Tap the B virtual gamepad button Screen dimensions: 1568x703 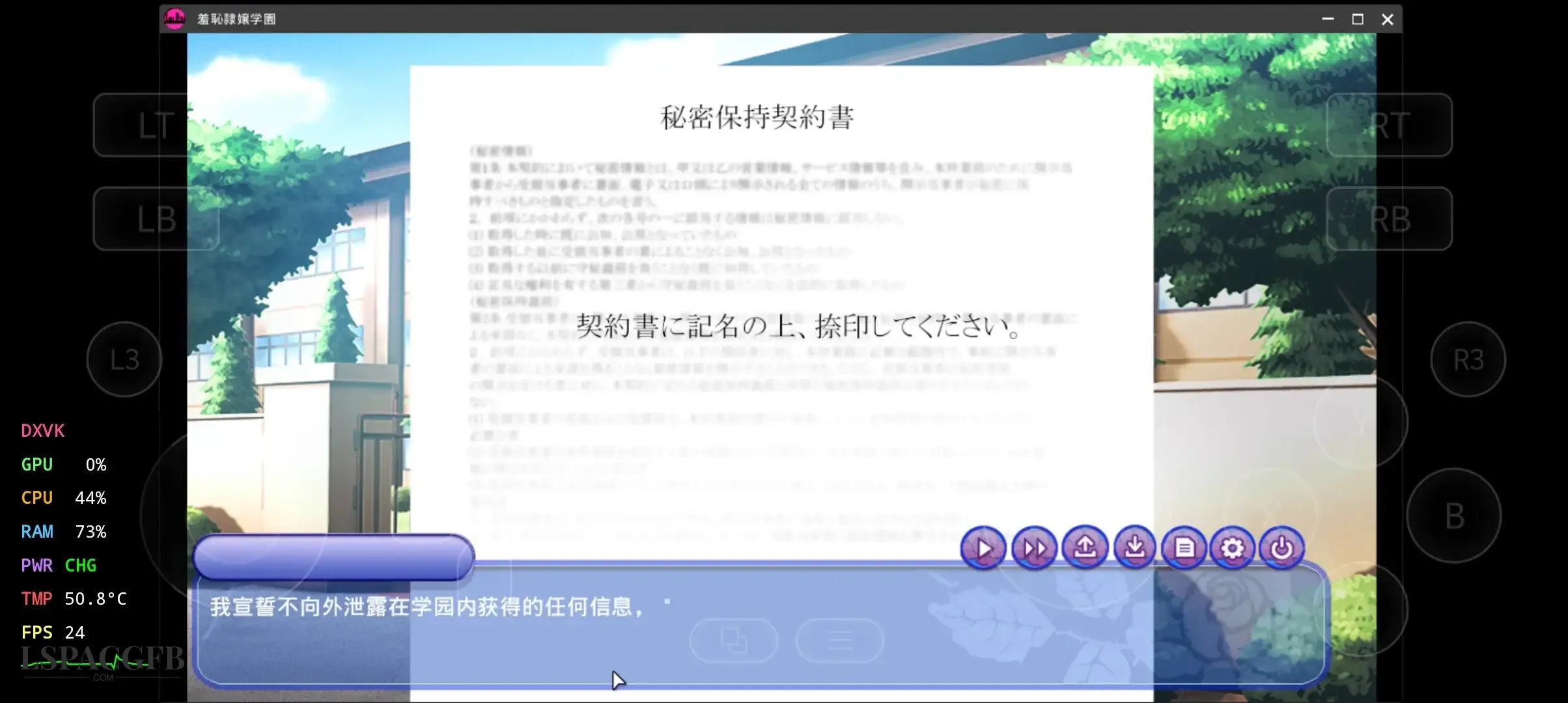click(x=1454, y=516)
